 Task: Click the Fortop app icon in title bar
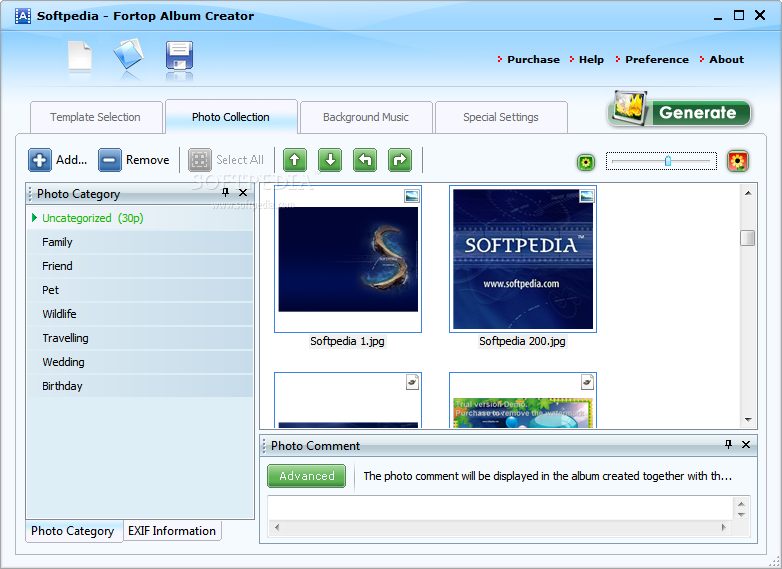[23, 16]
